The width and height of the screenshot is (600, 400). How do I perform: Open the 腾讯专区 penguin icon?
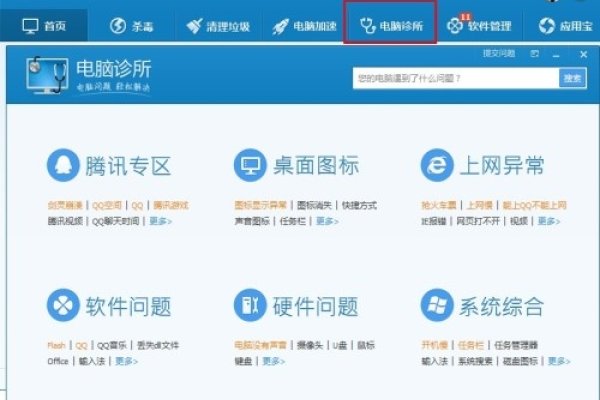63,165
